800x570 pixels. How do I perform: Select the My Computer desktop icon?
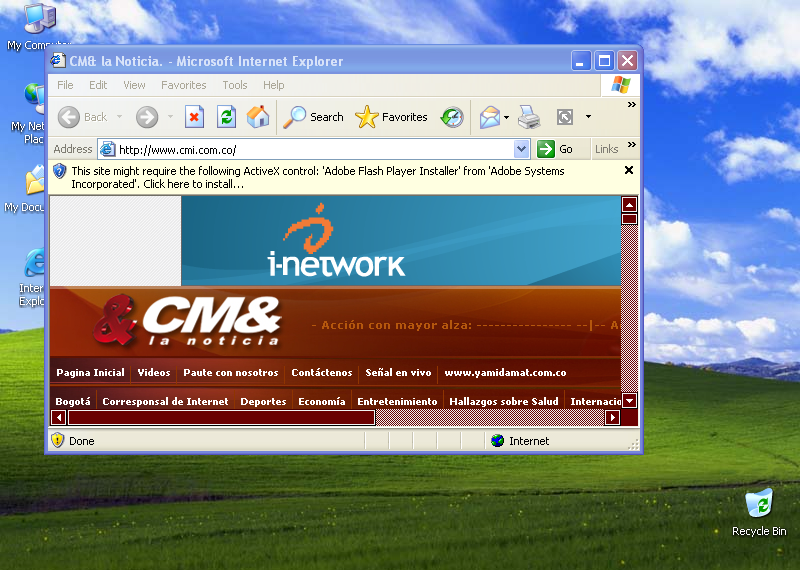pos(38,27)
